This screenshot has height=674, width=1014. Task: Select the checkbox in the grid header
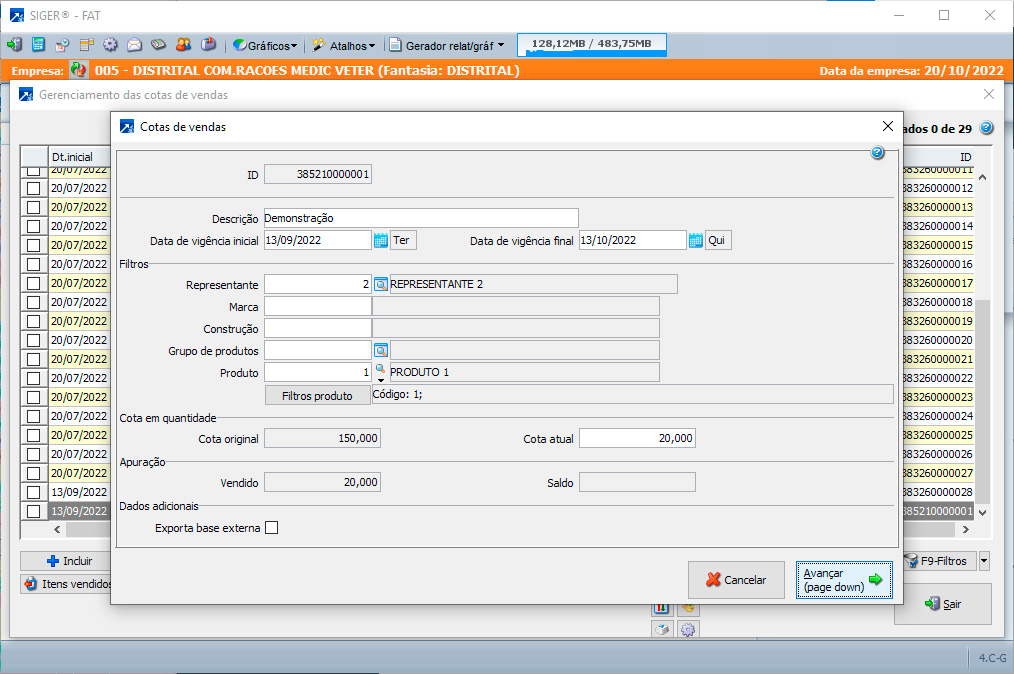pos(34,157)
